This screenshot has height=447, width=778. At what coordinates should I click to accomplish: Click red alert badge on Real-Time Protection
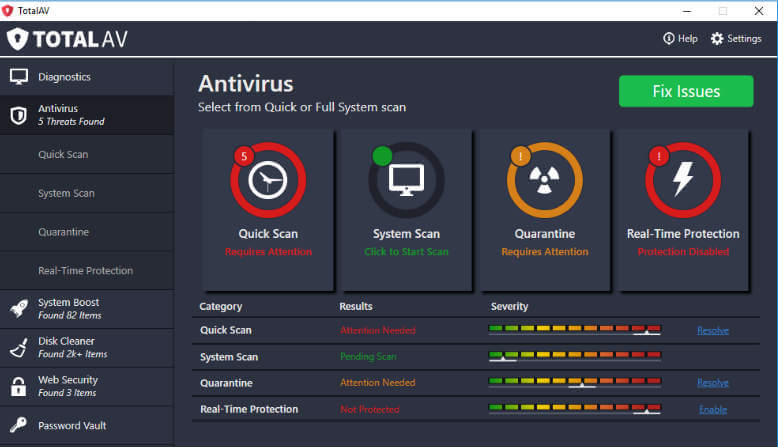[x=658, y=156]
